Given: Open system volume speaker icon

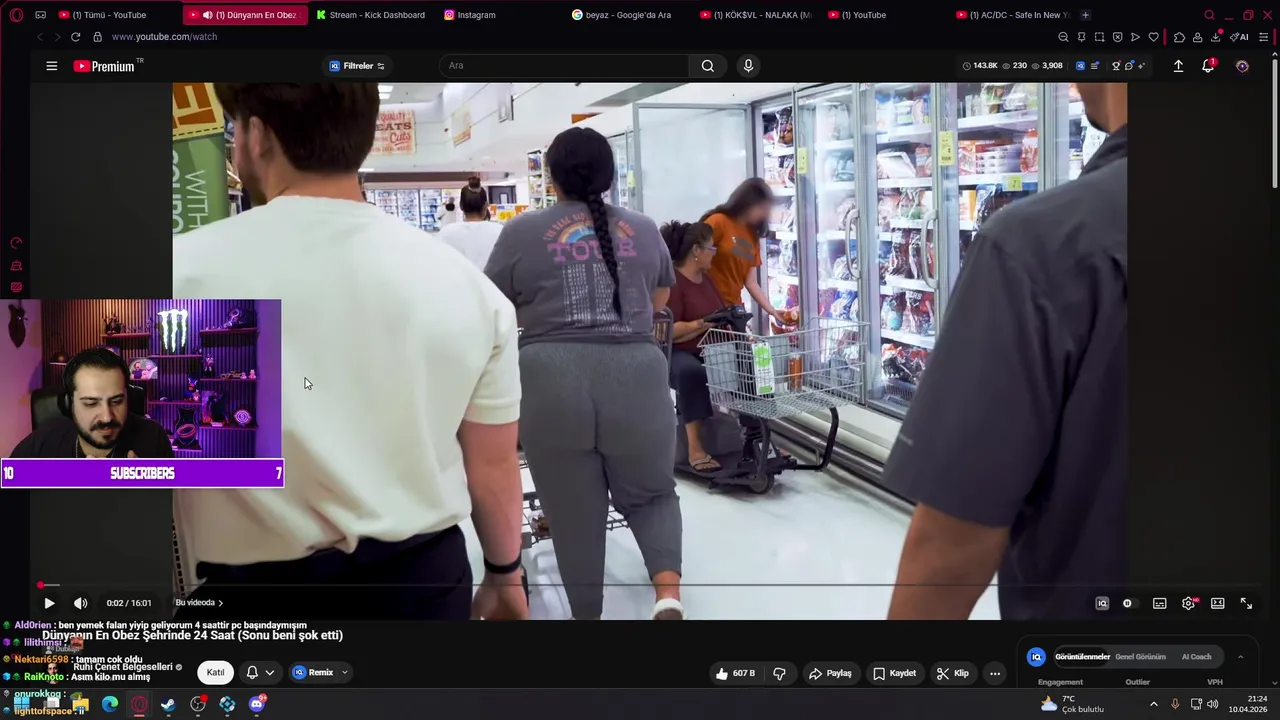Looking at the screenshot, I should [x=1212, y=704].
